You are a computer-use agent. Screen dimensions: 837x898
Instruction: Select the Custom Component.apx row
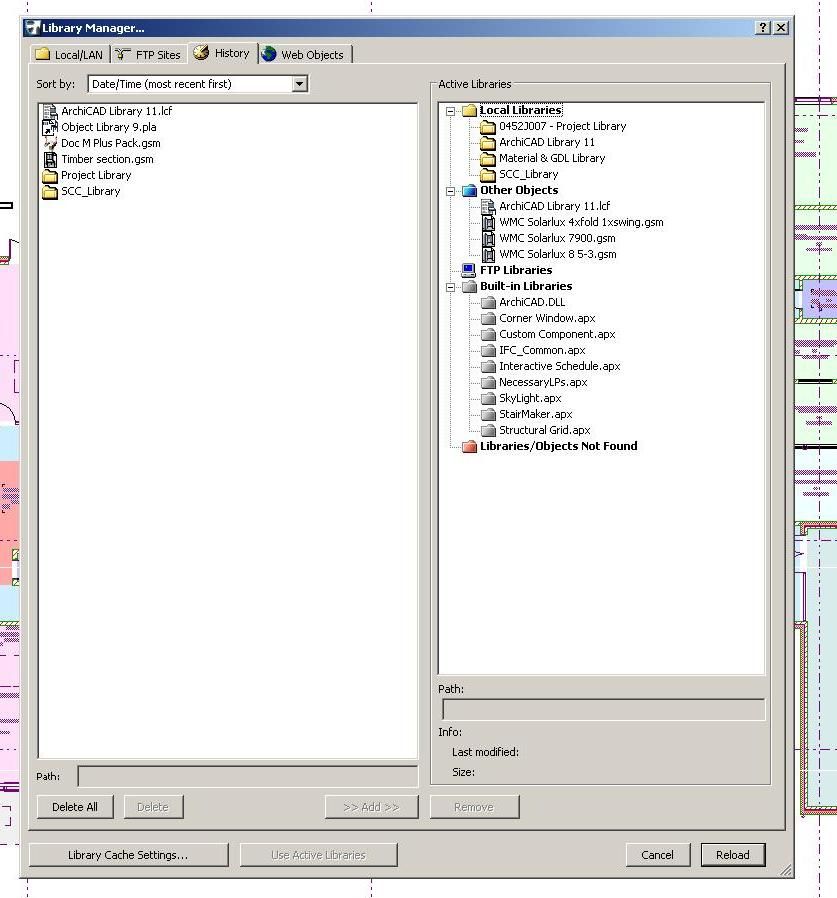click(x=557, y=334)
